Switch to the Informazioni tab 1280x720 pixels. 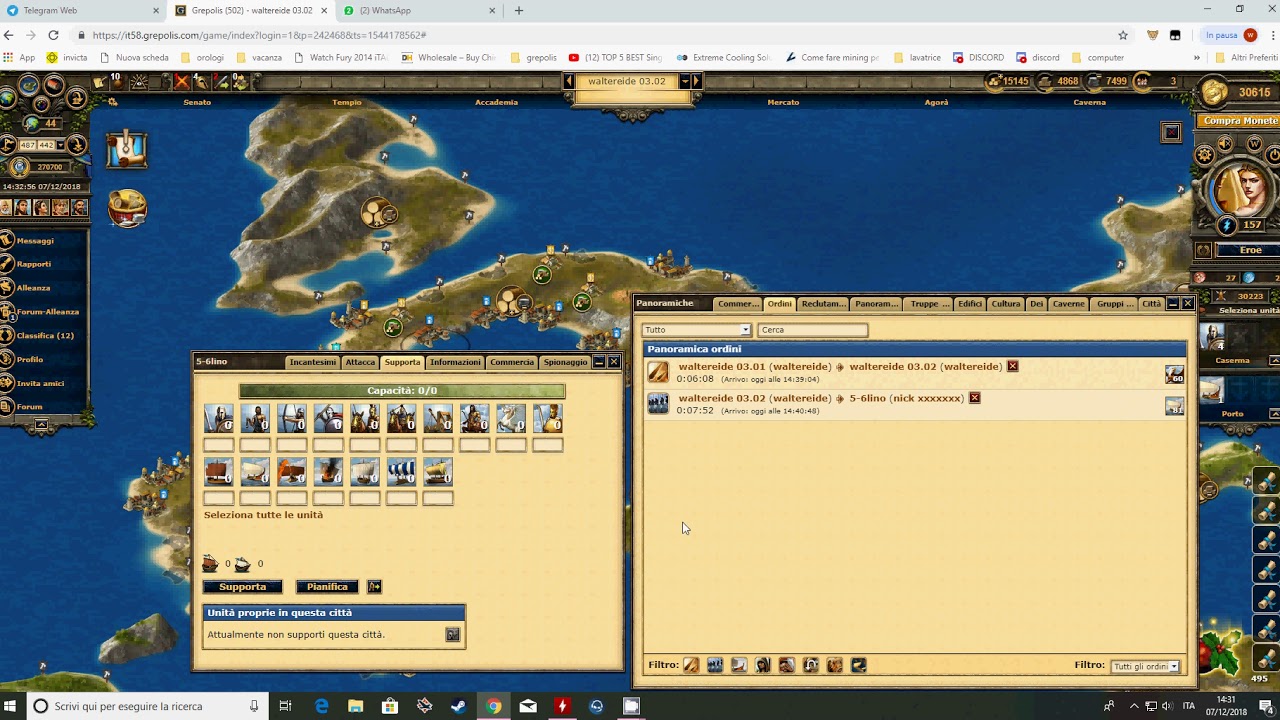point(455,362)
